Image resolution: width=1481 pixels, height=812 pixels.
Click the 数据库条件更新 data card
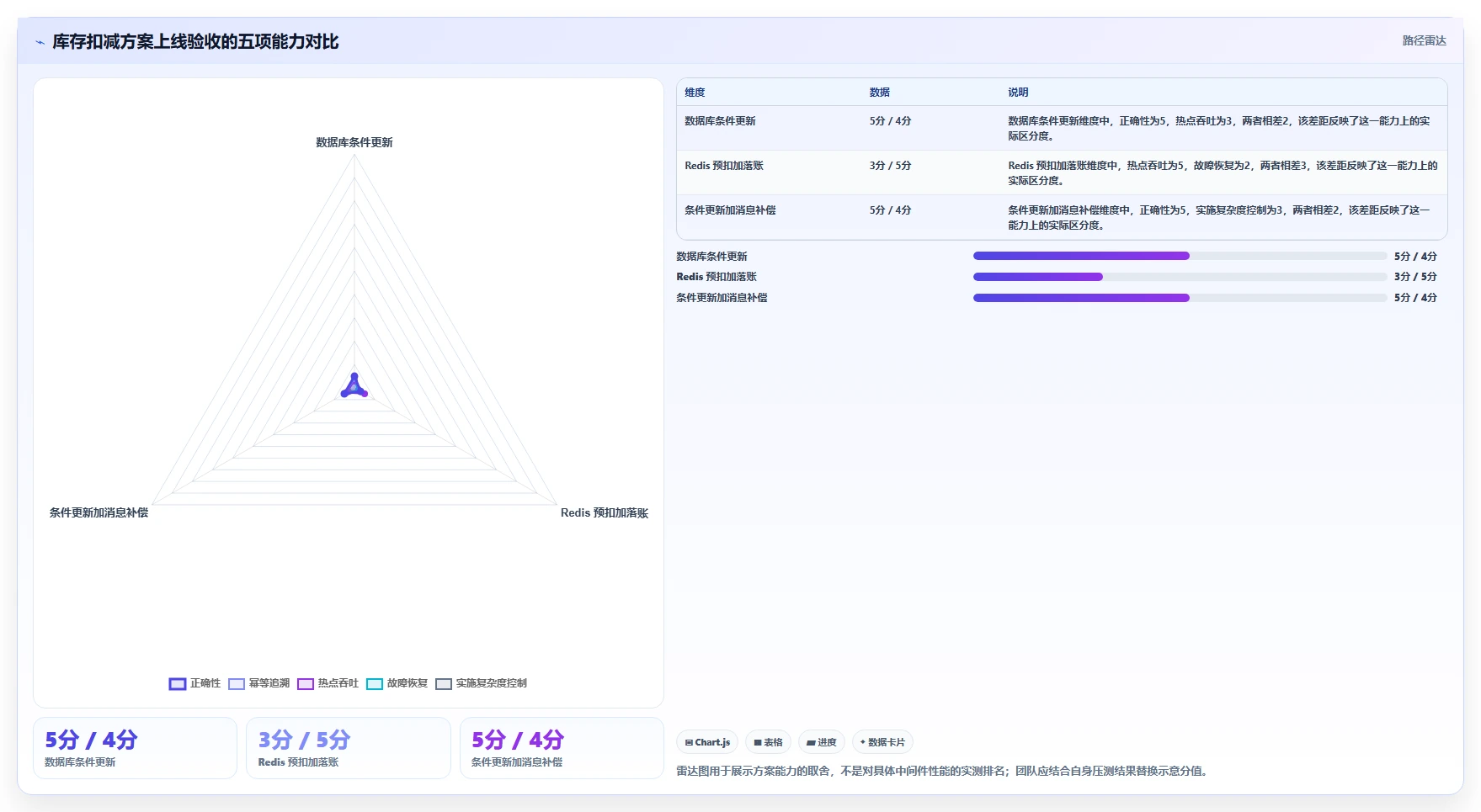[135, 748]
